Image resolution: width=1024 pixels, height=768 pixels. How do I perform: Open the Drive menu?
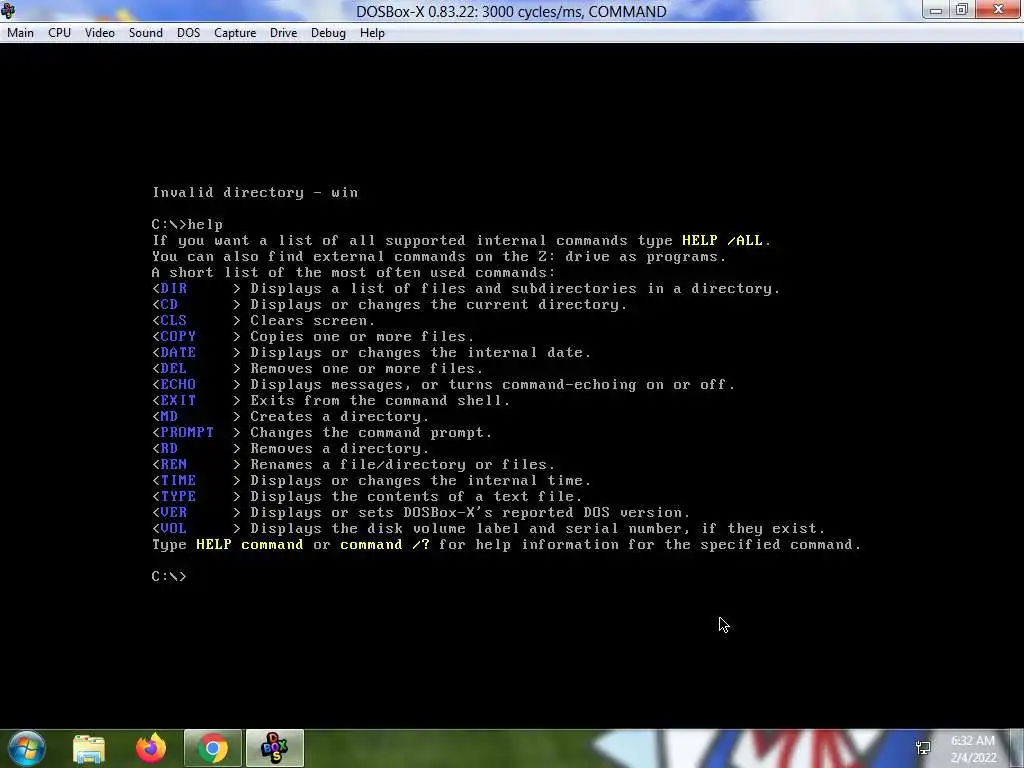tap(283, 33)
